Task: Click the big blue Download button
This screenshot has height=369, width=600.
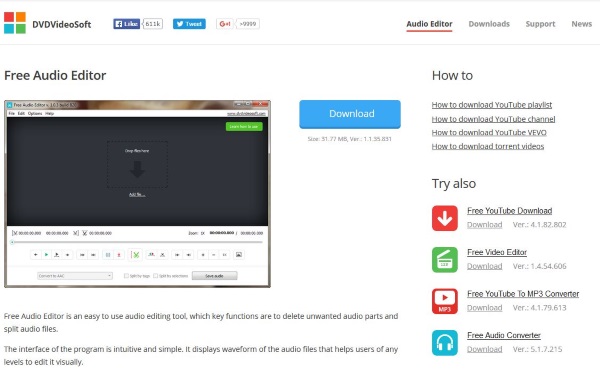Action: [x=350, y=114]
